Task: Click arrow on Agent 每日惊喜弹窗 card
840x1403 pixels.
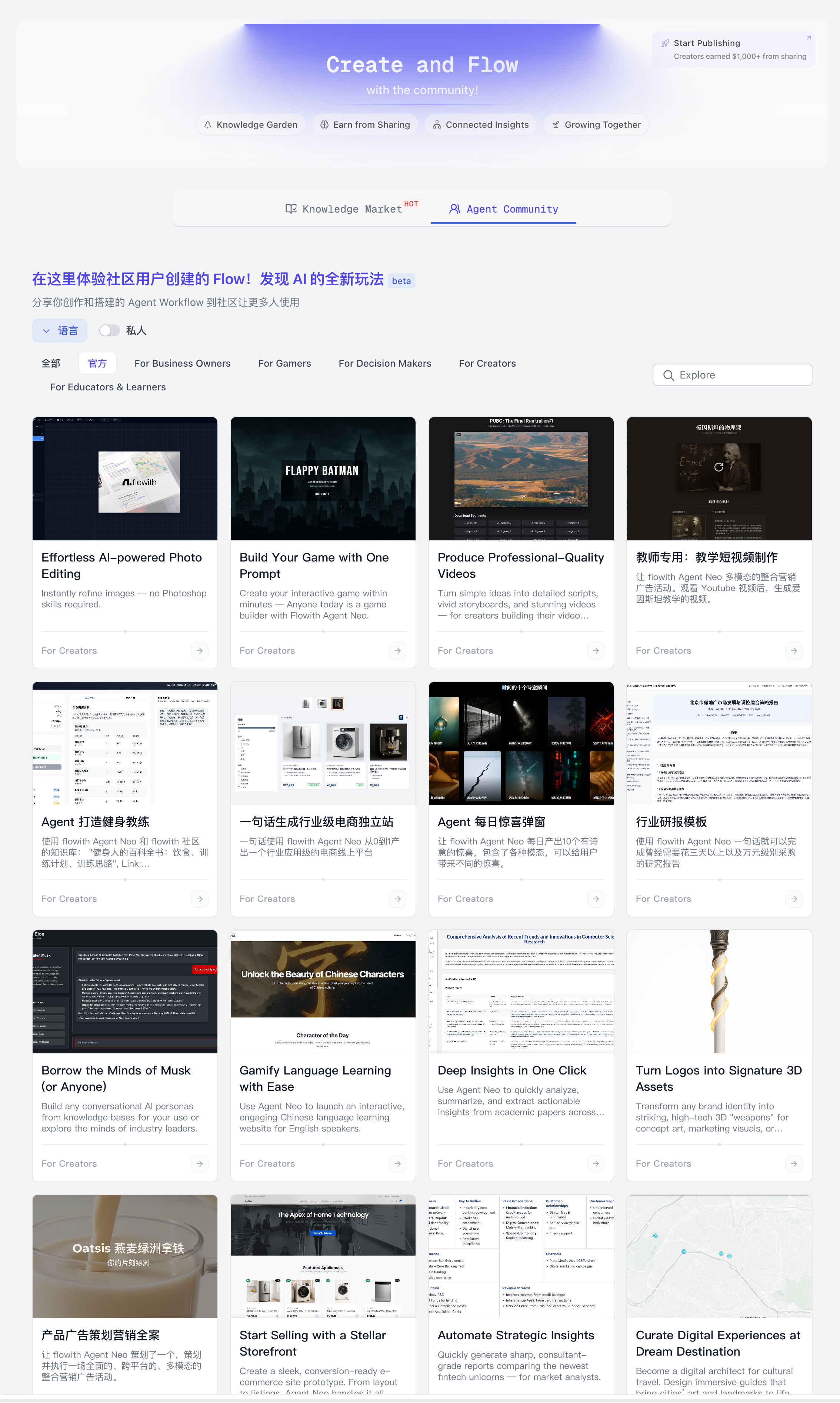Action: 596,899
